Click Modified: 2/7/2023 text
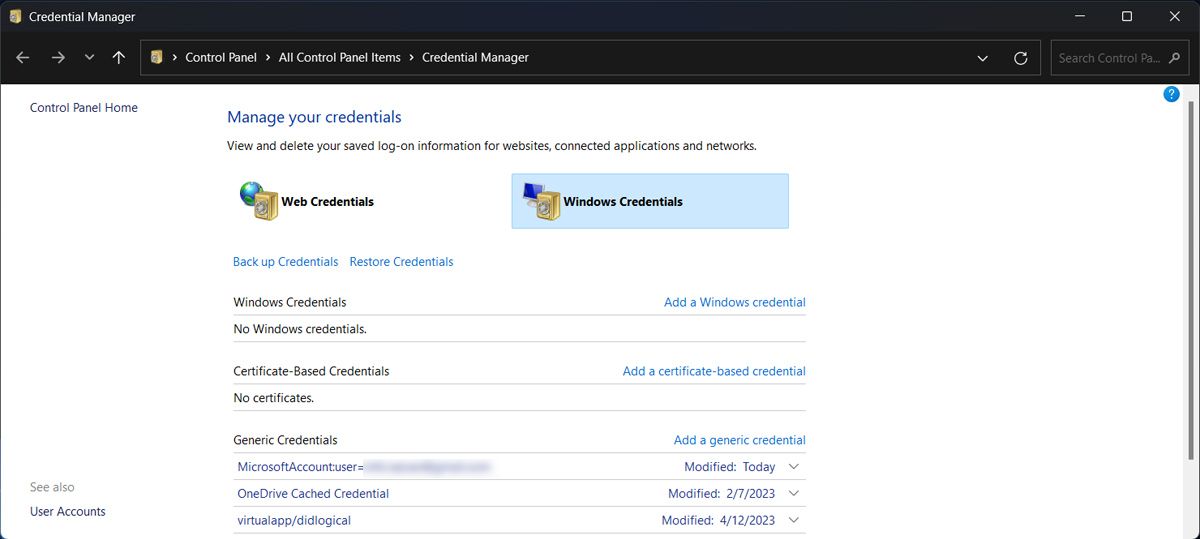Image resolution: width=1200 pixels, height=539 pixels. click(722, 494)
